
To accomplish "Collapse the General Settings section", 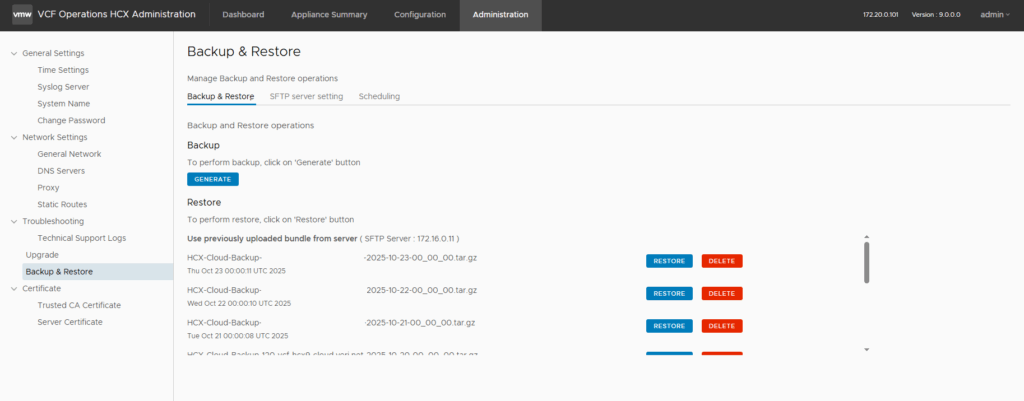I will pyautogui.click(x=13, y=53).
